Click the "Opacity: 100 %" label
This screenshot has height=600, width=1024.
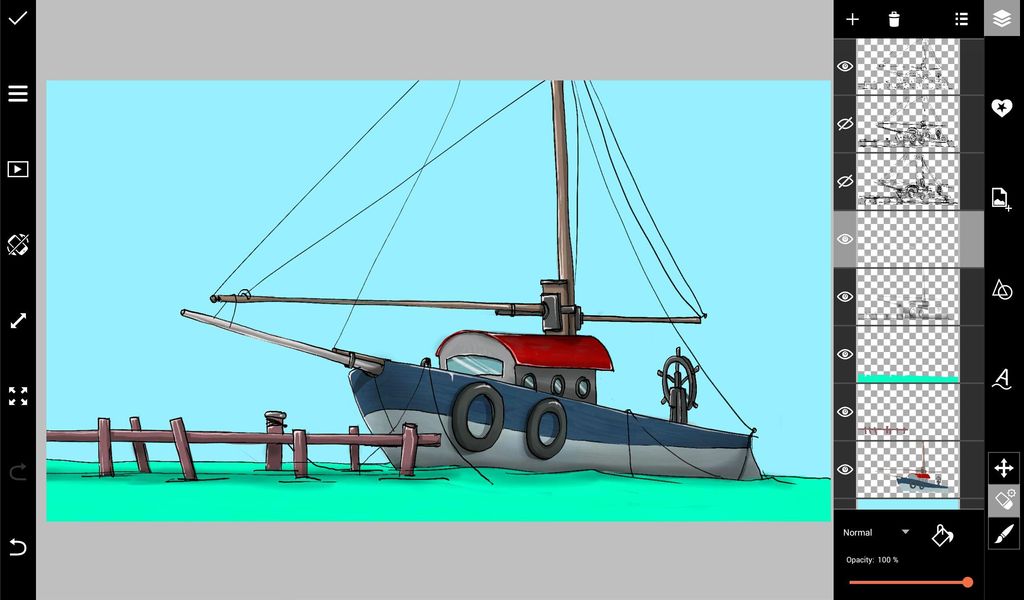coord(872,560)
